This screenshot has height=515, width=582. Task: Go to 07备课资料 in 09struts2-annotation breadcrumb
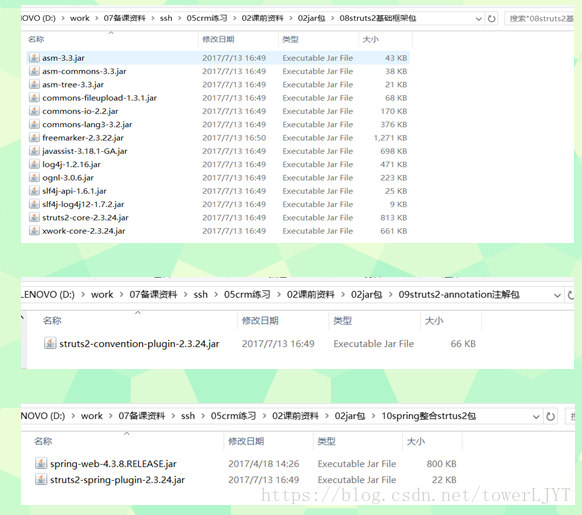153,295
